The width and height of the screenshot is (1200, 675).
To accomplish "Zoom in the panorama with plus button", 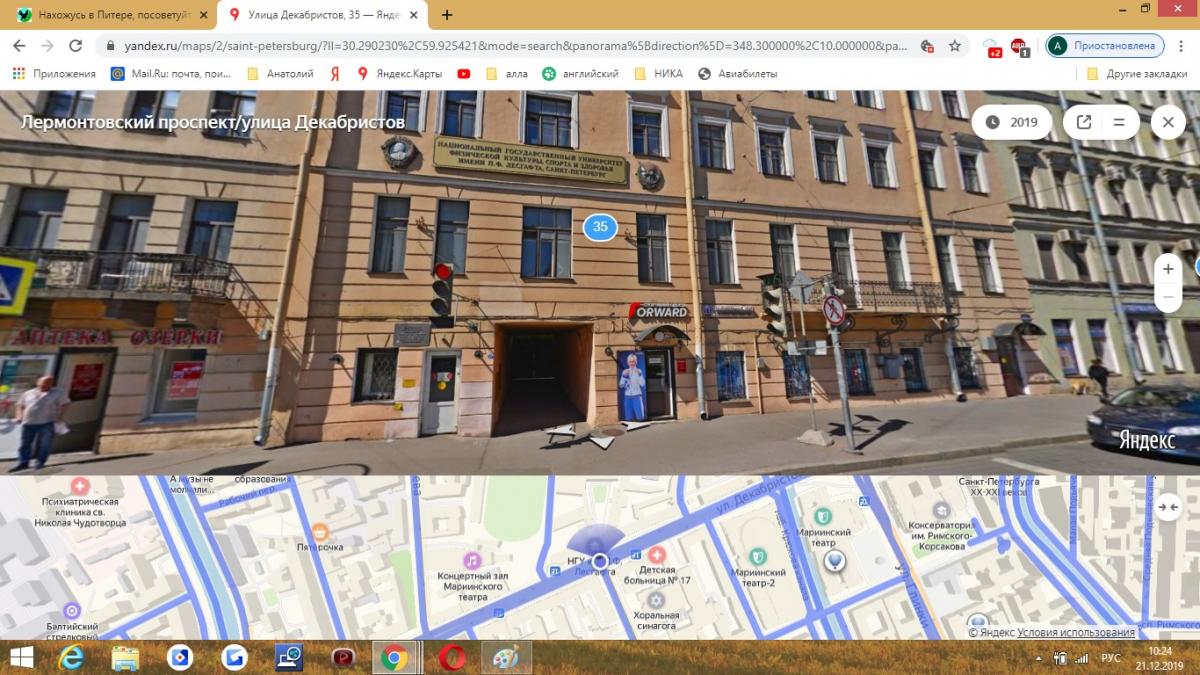I will coord(1167,269).
